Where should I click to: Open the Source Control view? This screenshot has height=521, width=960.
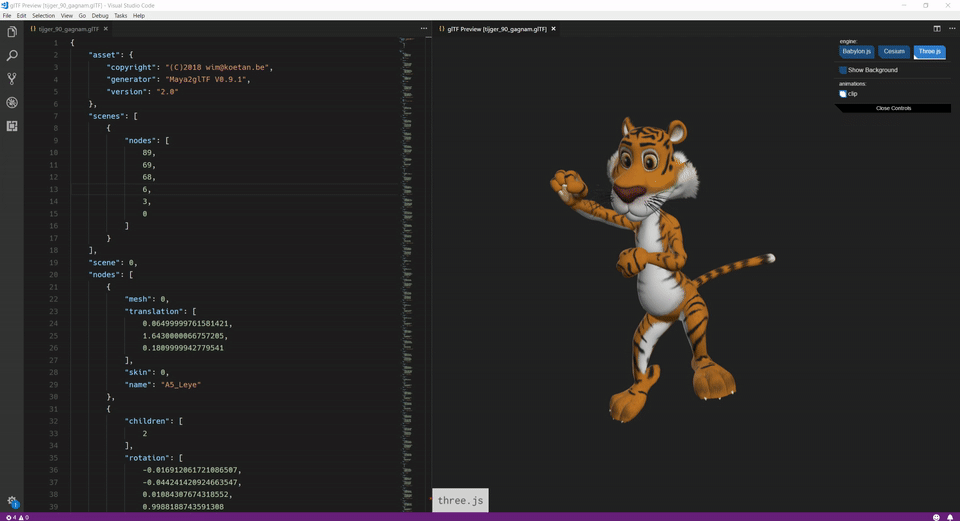click(x=12, y=79)
